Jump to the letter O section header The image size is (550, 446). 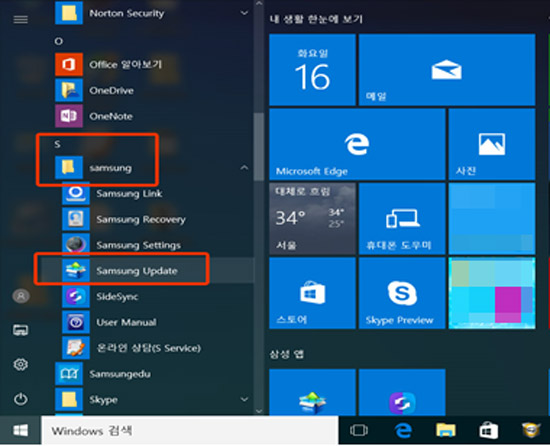click(59, 41)
